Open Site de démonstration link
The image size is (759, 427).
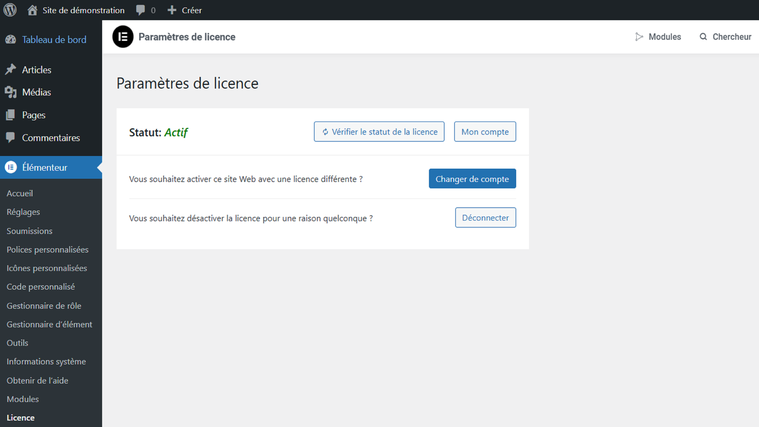(83, 10)
